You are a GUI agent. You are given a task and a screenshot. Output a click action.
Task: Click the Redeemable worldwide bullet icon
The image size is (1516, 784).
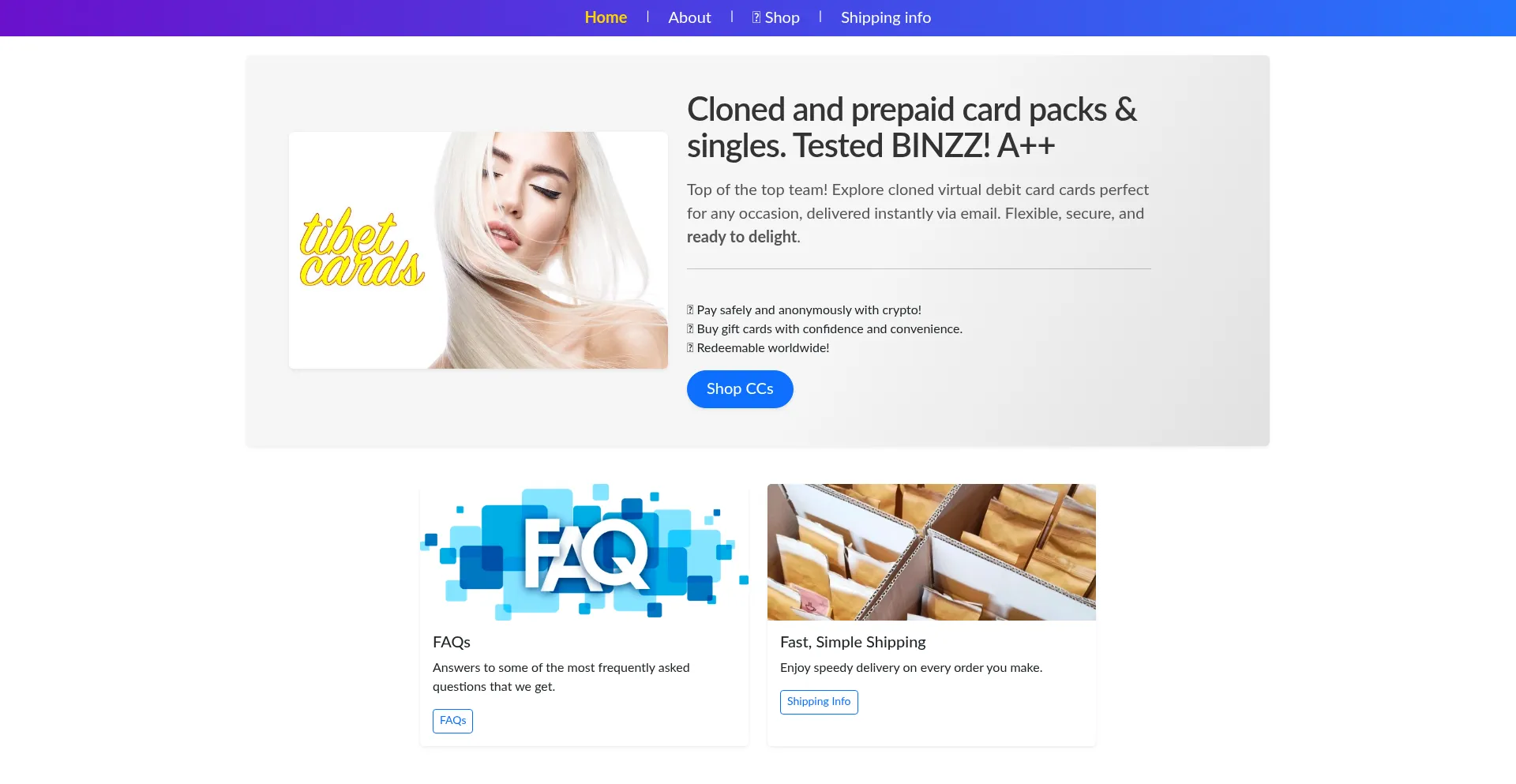click(690, 348)
